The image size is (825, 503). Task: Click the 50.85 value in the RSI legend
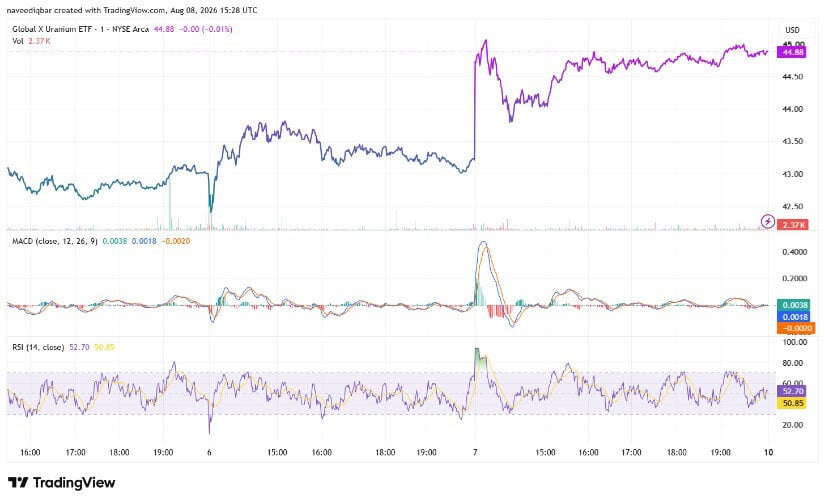[x=104, y=347]
